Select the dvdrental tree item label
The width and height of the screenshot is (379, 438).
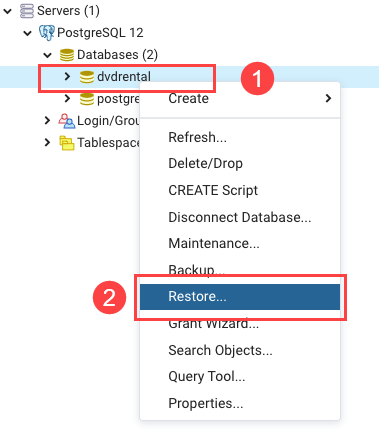click(124, 77)
